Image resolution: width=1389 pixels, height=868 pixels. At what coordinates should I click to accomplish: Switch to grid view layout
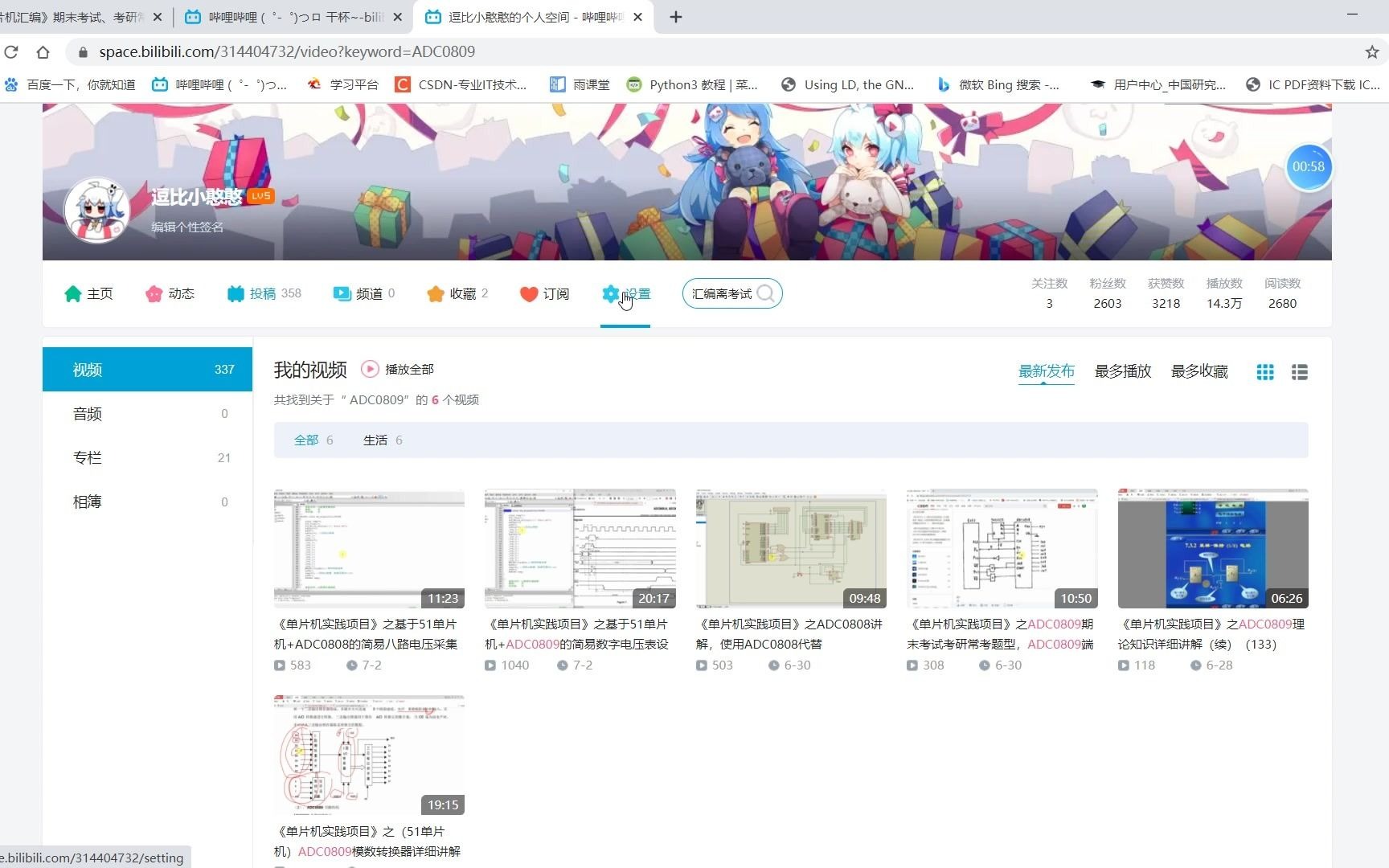(x=1265, y=372)
